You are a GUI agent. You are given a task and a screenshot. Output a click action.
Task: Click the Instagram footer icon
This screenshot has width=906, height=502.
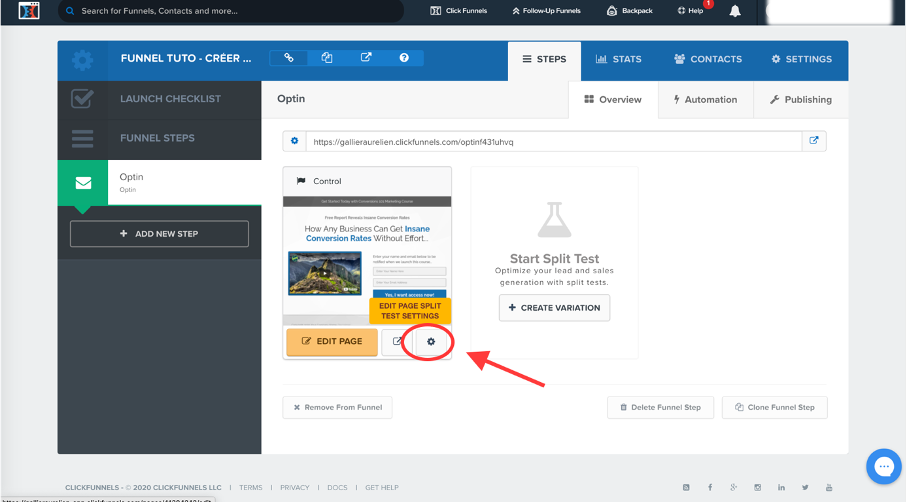(758, 488)
